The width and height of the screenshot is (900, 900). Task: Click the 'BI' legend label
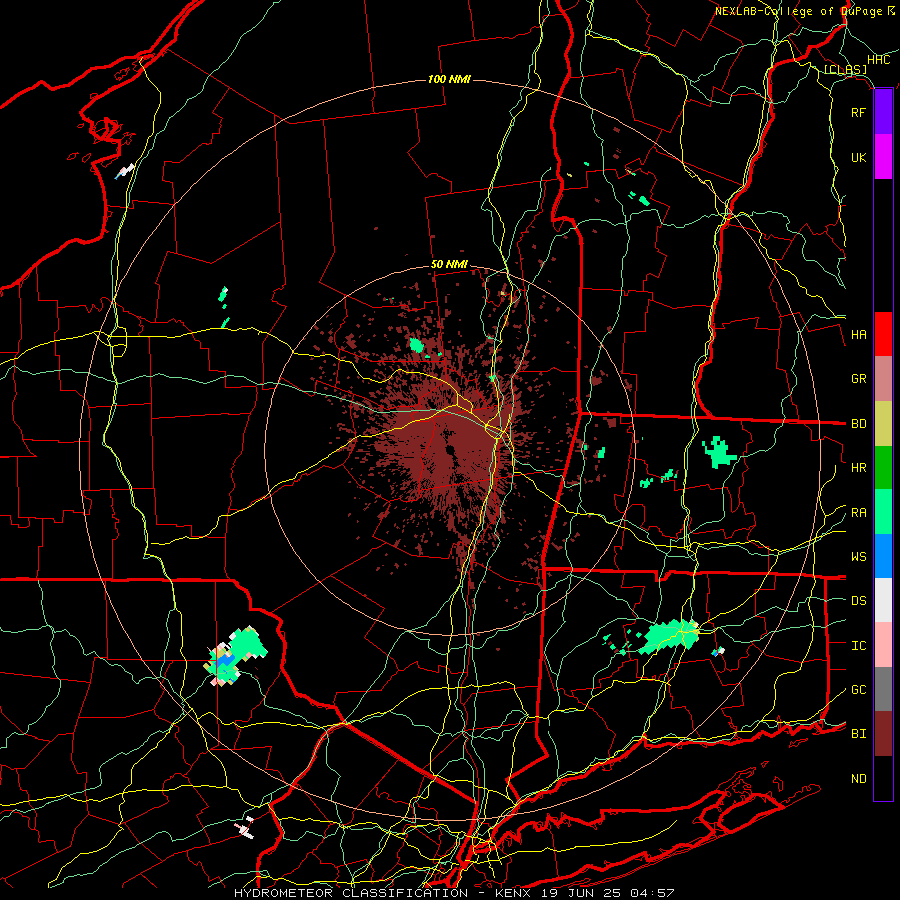point(859,734)
